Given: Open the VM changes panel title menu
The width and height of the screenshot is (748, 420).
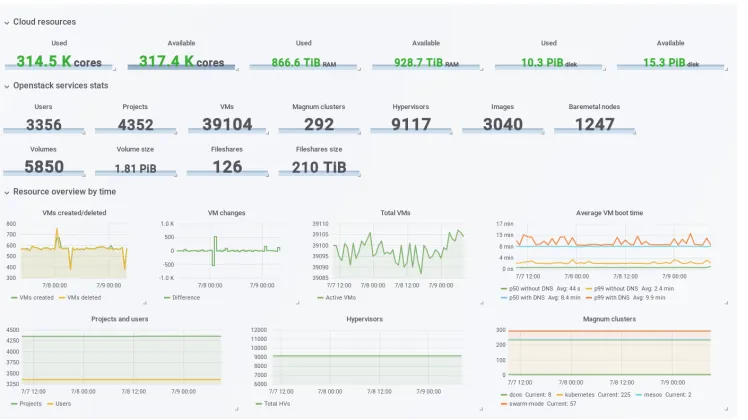Looking at the screenshot, I should [x=227, y=213].
